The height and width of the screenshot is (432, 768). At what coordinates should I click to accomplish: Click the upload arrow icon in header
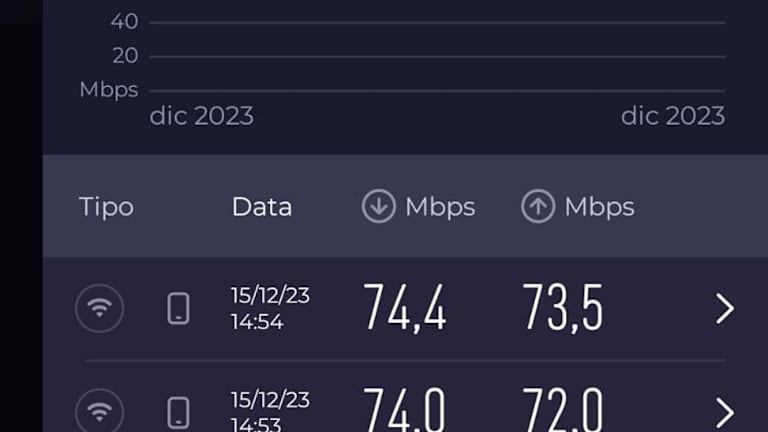pos(538,207)
